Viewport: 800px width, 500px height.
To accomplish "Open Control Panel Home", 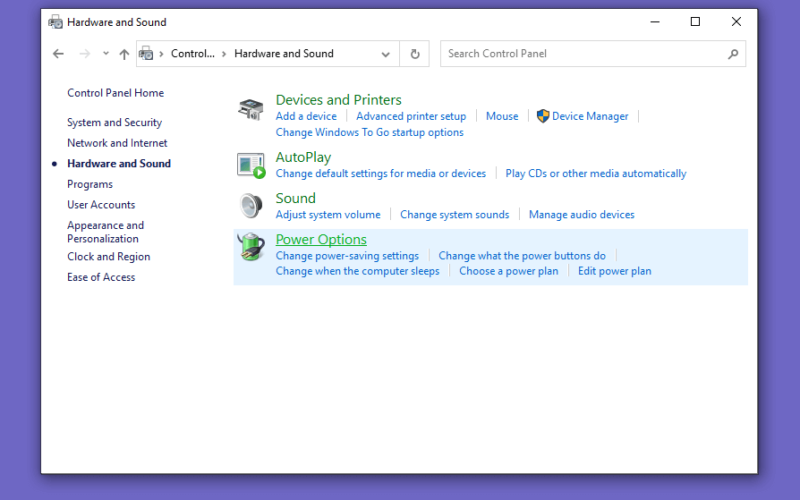I will click(115, 93).
